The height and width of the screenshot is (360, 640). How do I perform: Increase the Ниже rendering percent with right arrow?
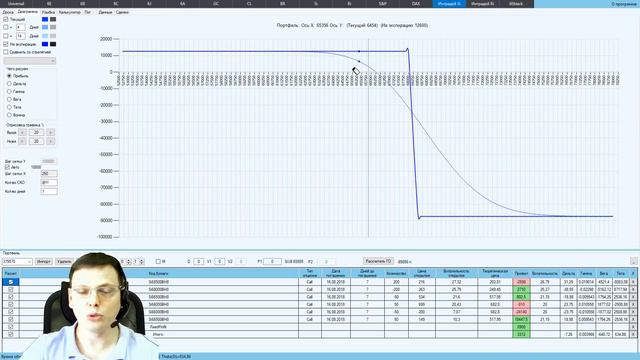coord(51,141)
